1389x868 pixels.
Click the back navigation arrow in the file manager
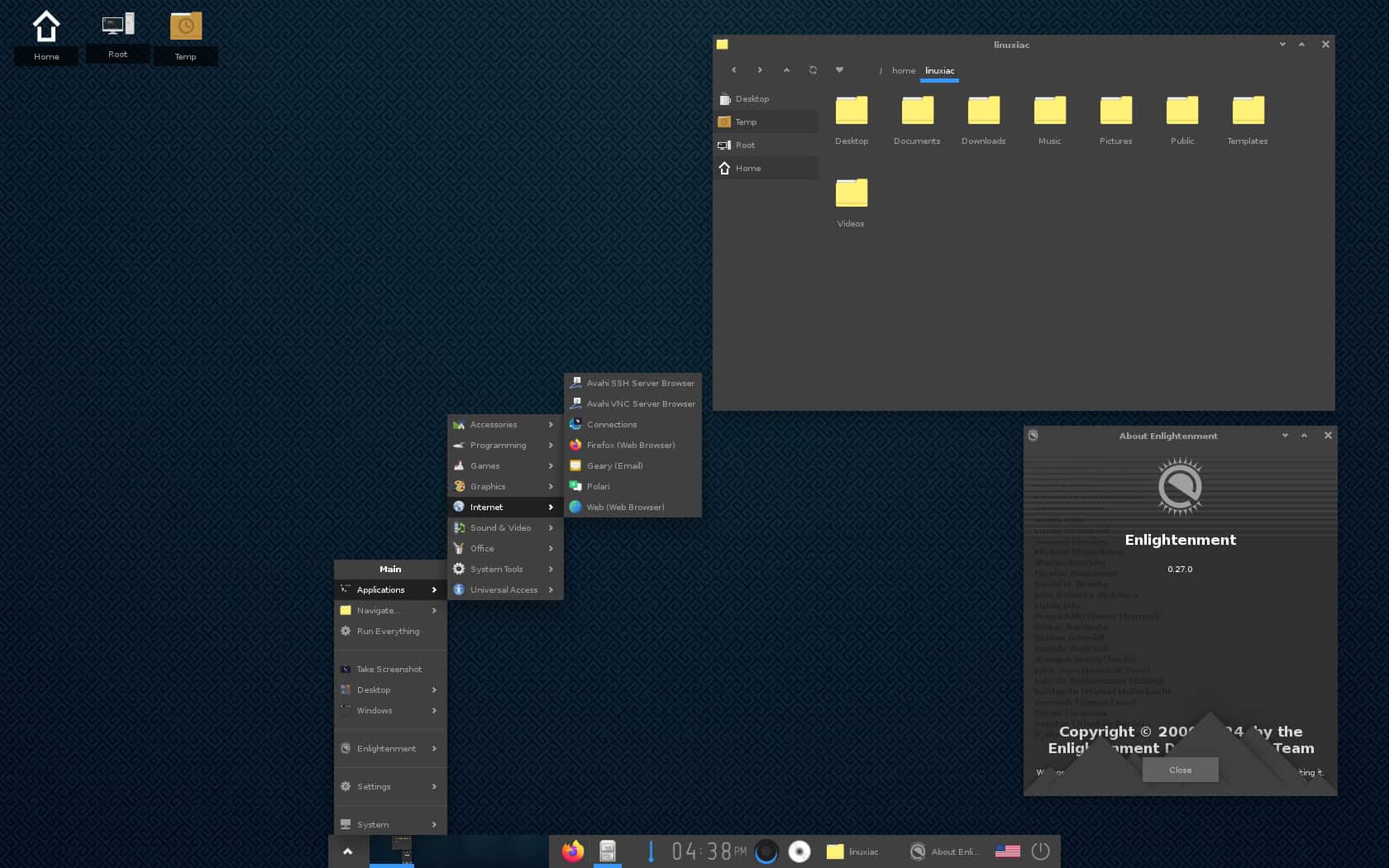(x=733, y=70)
